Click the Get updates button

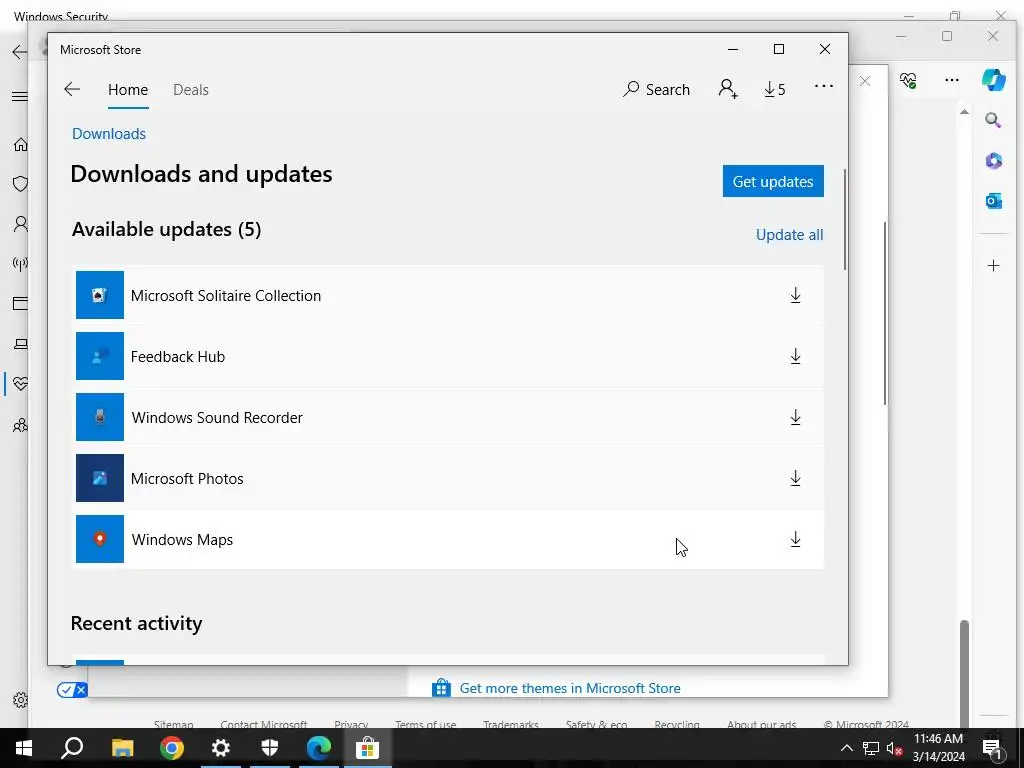pyautogui.click(x=773, y=181)
